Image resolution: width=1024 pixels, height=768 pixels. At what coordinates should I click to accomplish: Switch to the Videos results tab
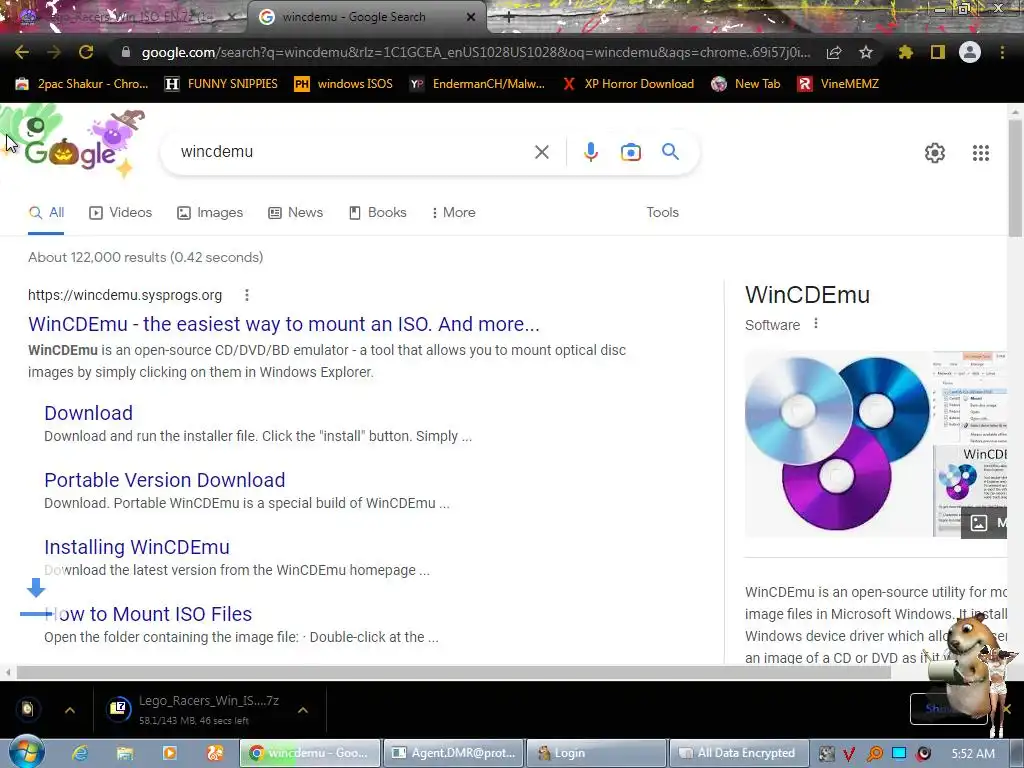tap(121, 212)
